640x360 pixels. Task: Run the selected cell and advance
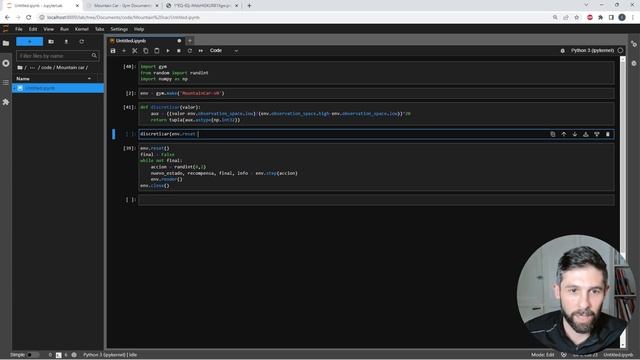168,51
